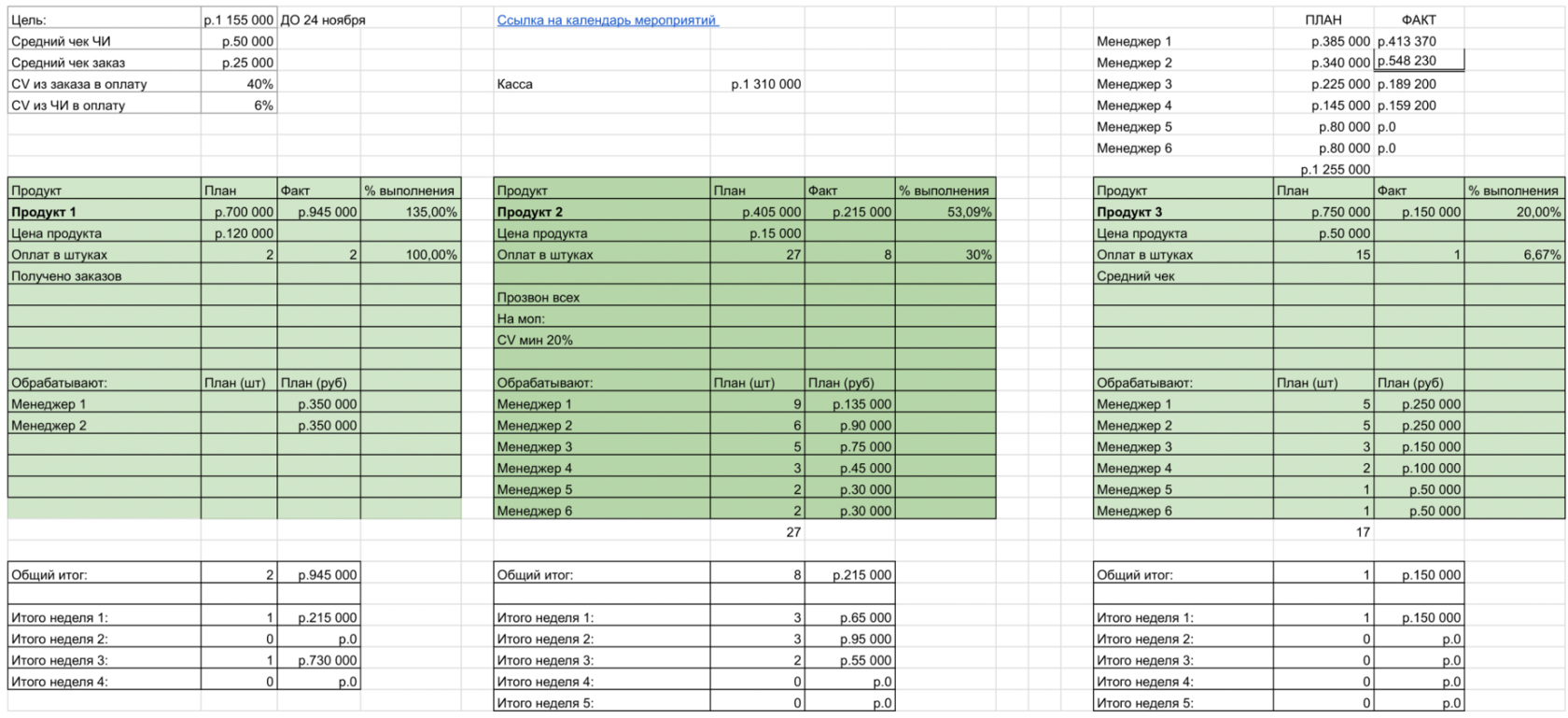Click Продукт 2 'Итого неделя 5:' label
The height and width of the screenshot is (718, 1568).
(x=602, y=703)
